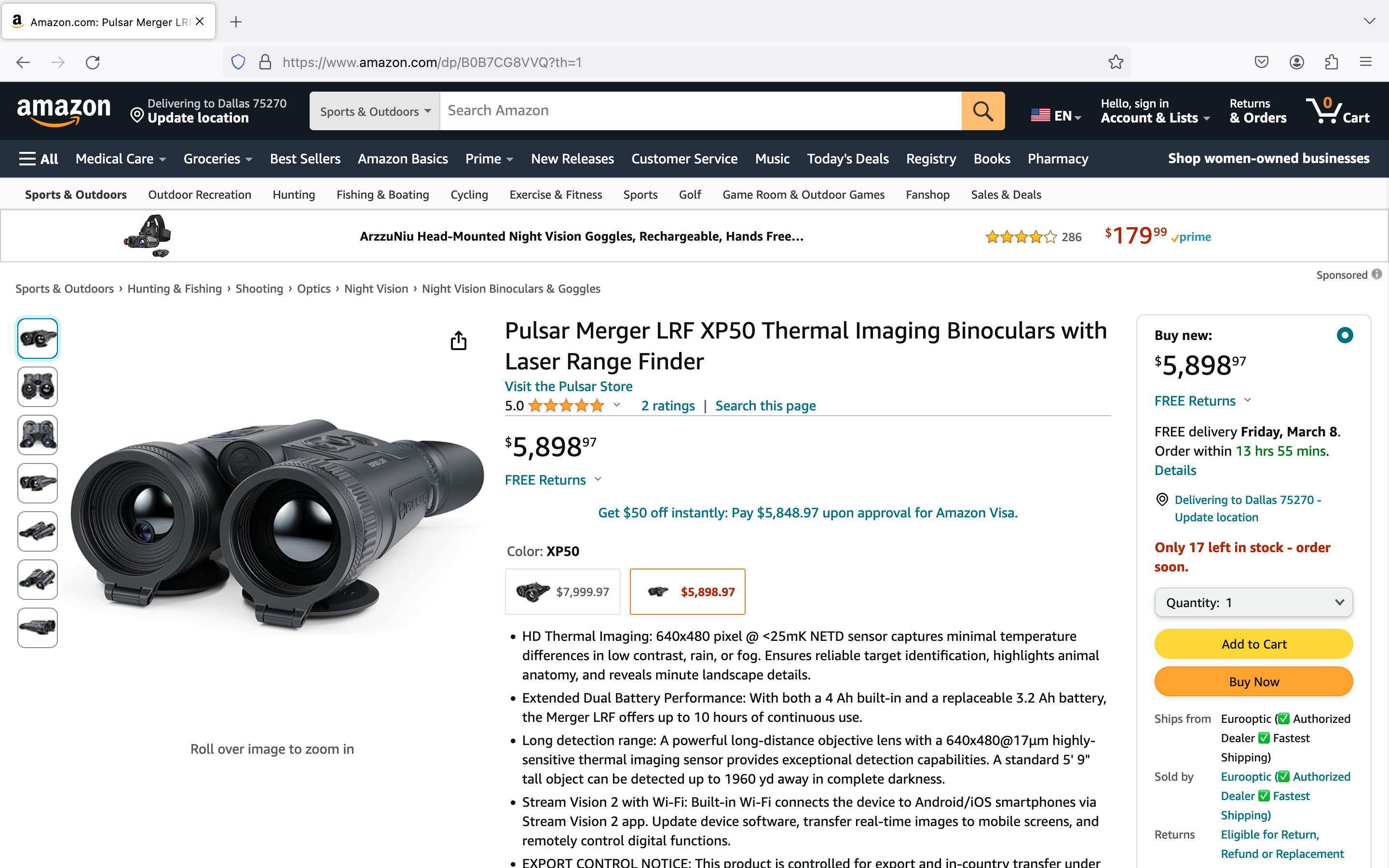Viewport: 1389px width, 868px height.
Task: Open Firefox extensions puzzle icon
Action: [x=1331, y=62]
